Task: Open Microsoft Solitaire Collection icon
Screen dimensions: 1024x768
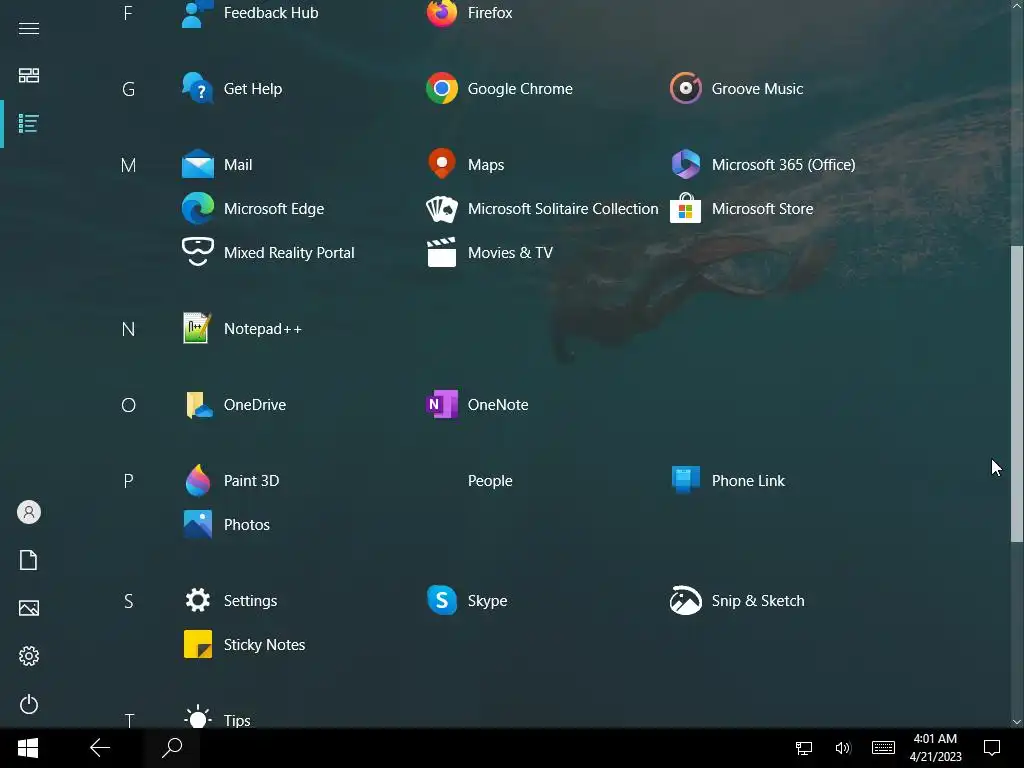Action: pos(441,208)
